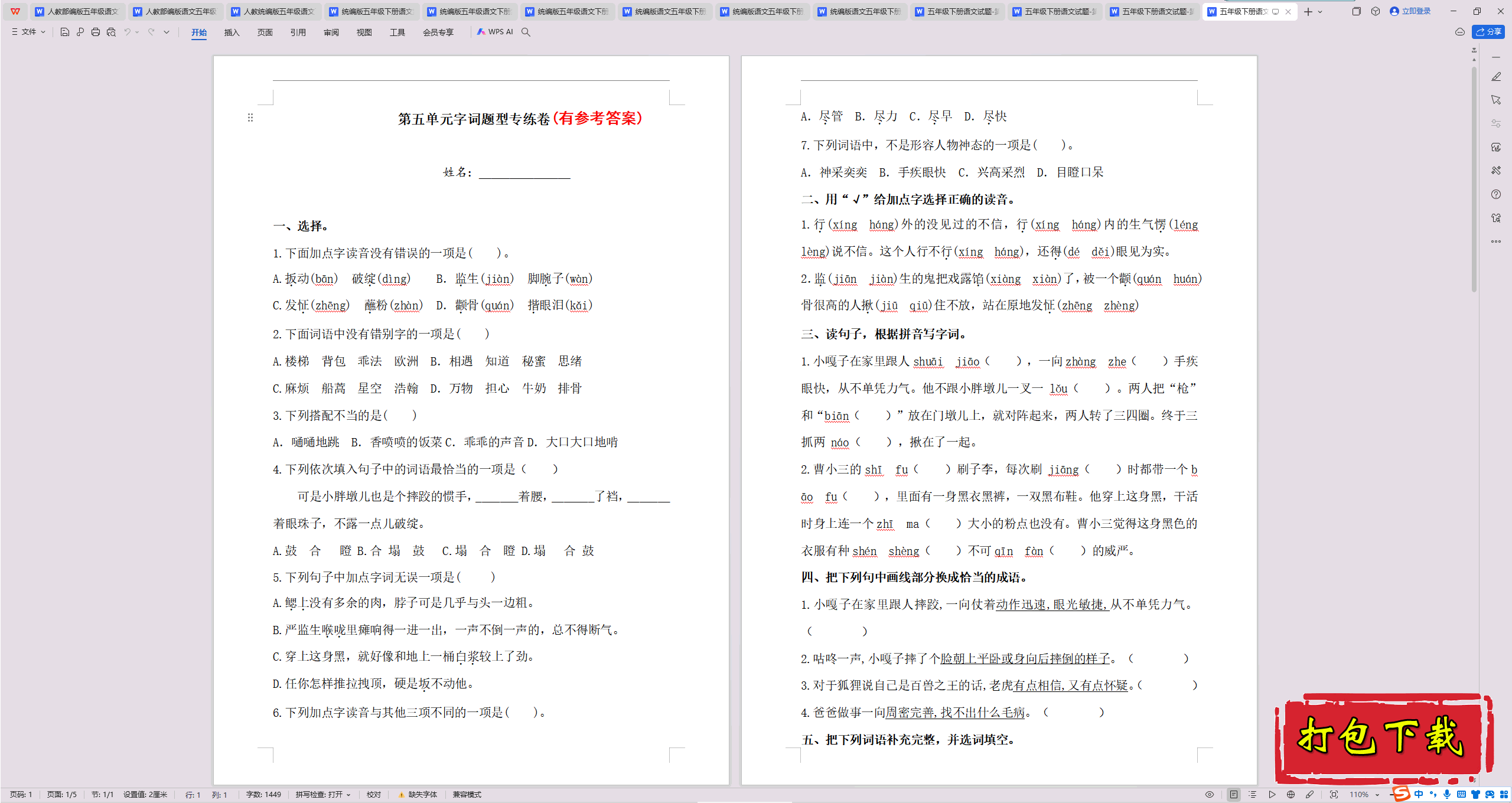Switch to the 页面 ribbon tab
Image resolution: width=1512 pixels, height=803 pixels.
click(265, 32)
